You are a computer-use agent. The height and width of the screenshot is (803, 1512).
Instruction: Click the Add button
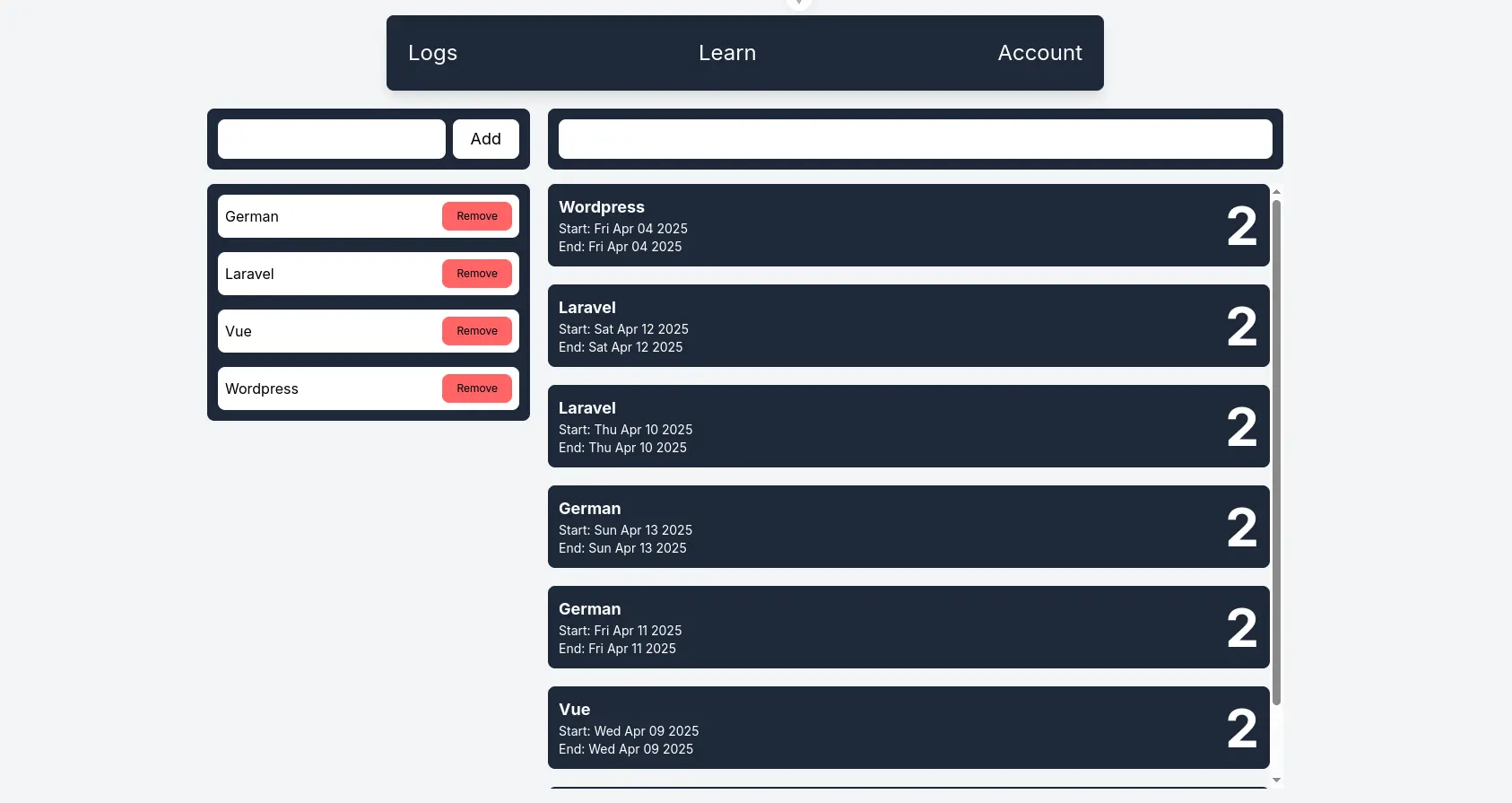pyautogui.click(x=486, y=139)
